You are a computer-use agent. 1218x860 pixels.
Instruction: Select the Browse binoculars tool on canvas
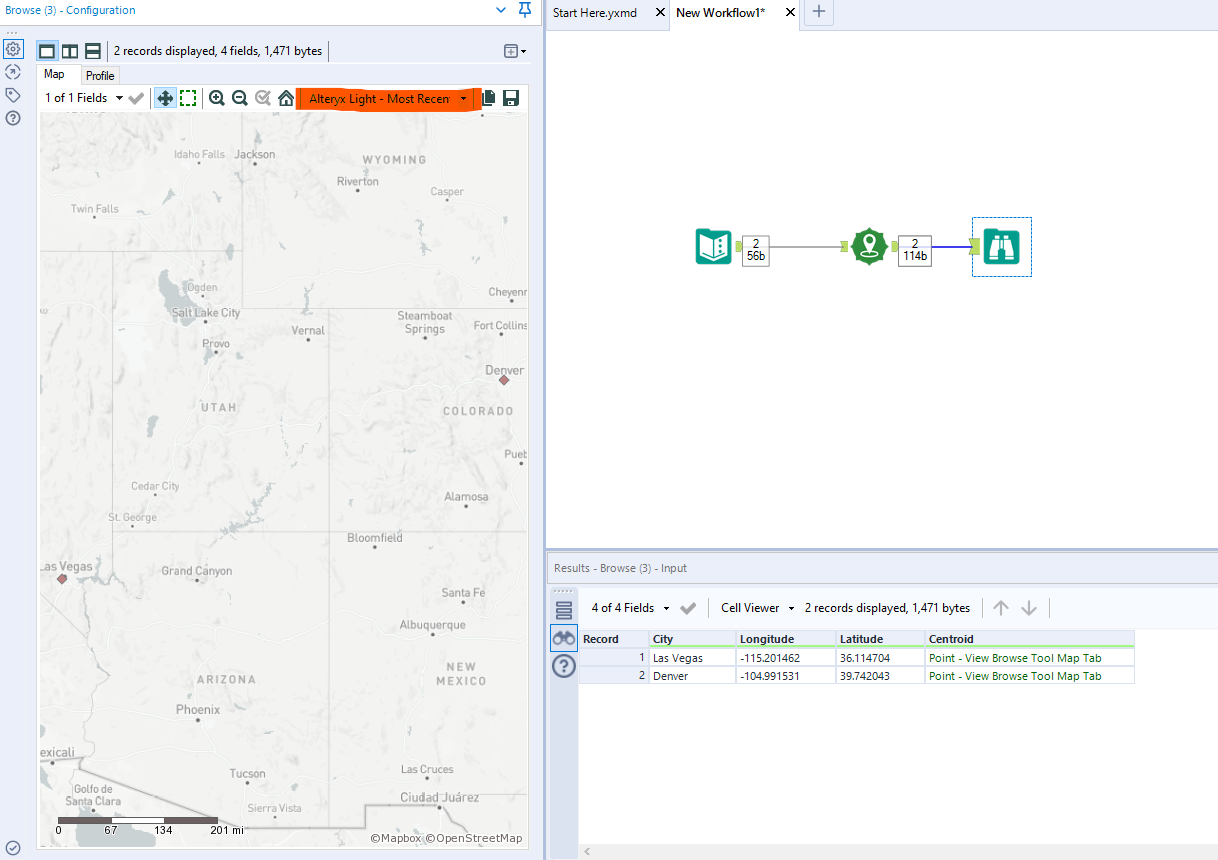tap(1001, 246)
